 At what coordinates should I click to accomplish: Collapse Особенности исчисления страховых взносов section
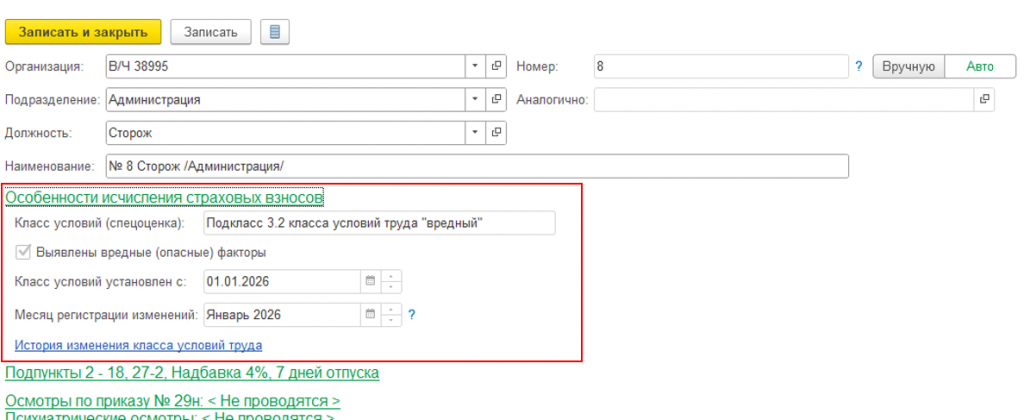pyautogui.click(x=165, y=197)
